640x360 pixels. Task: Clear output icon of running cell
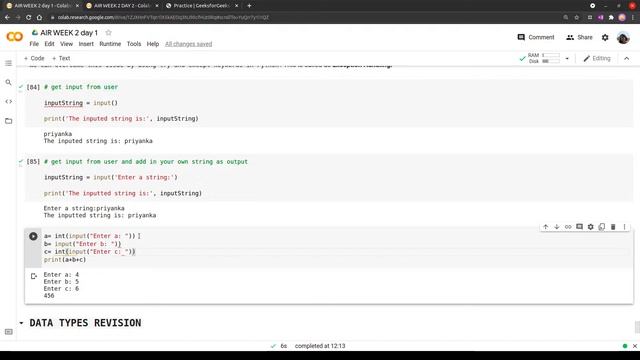[34, 276]
